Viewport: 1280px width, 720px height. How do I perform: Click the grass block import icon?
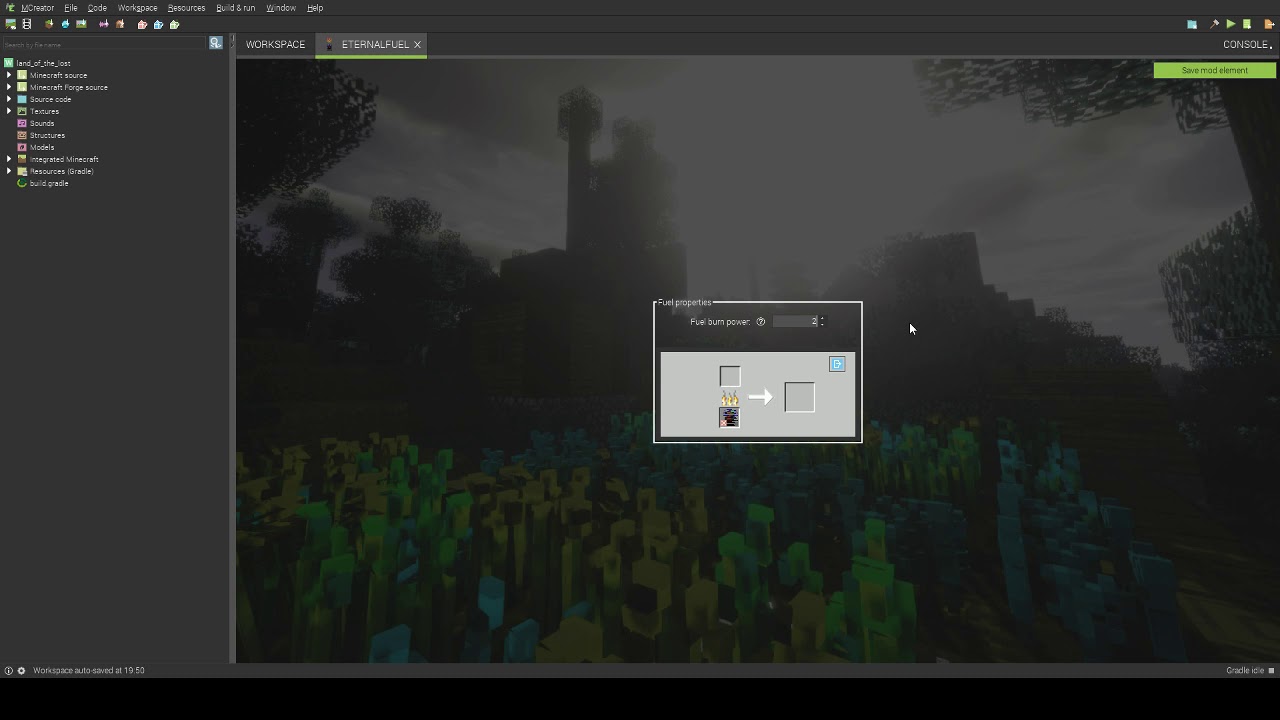pos(49,24)
